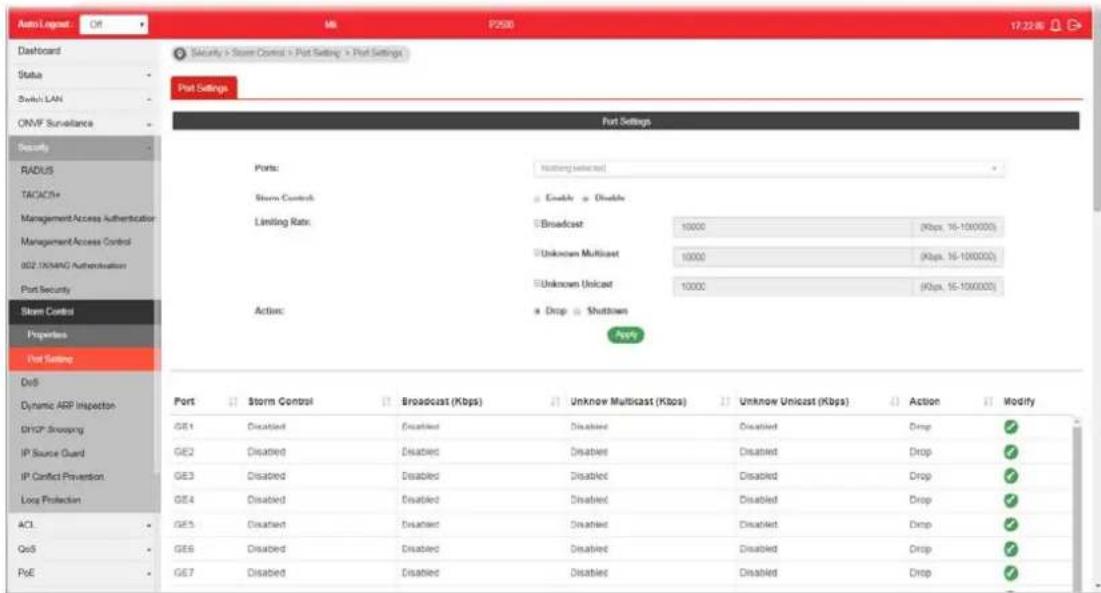Open IP Conflict Prevention sidebar item

pos(62,477)
